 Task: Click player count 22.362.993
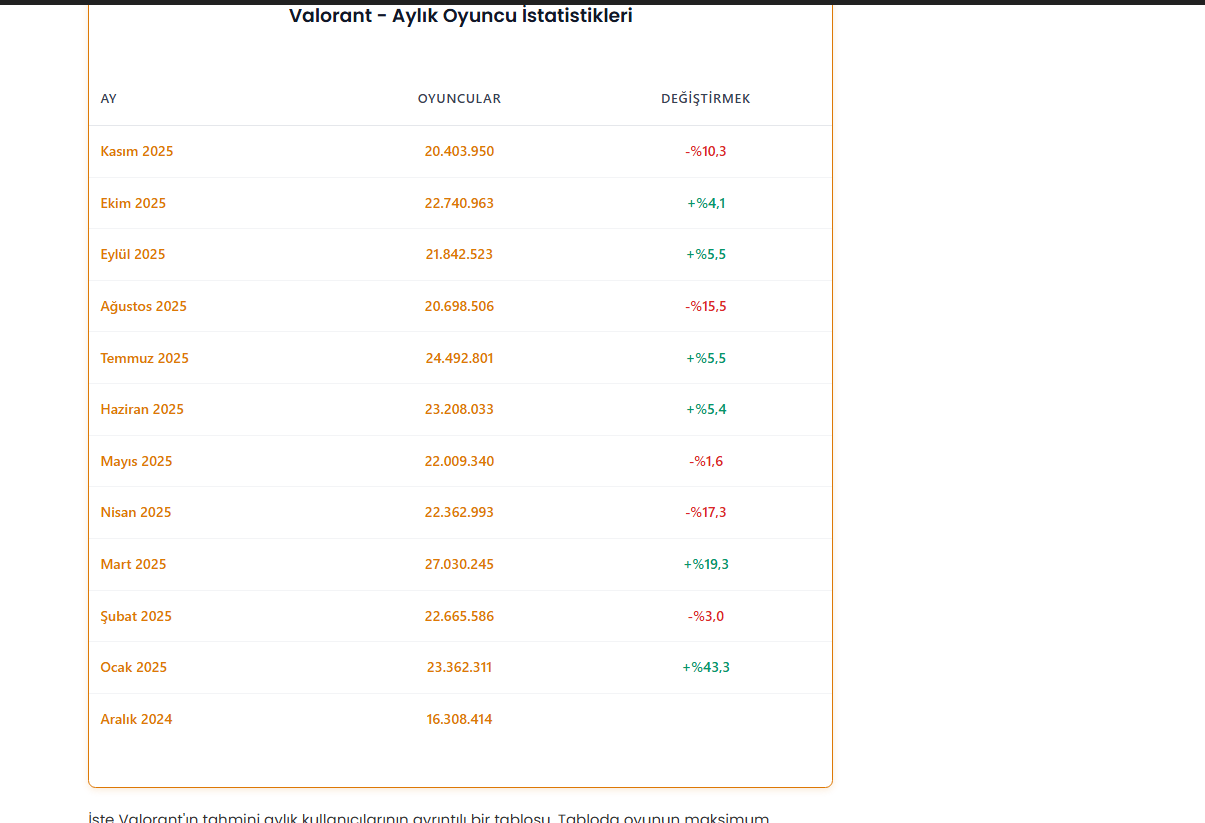[459, 512]
